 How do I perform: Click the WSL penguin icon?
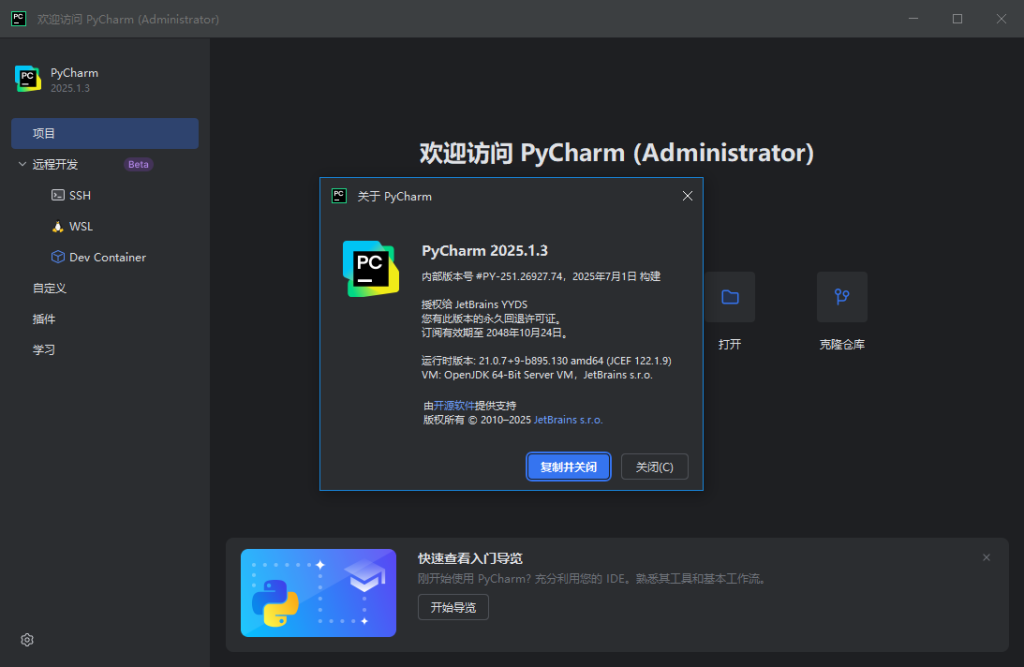click(x=58, y=226)
